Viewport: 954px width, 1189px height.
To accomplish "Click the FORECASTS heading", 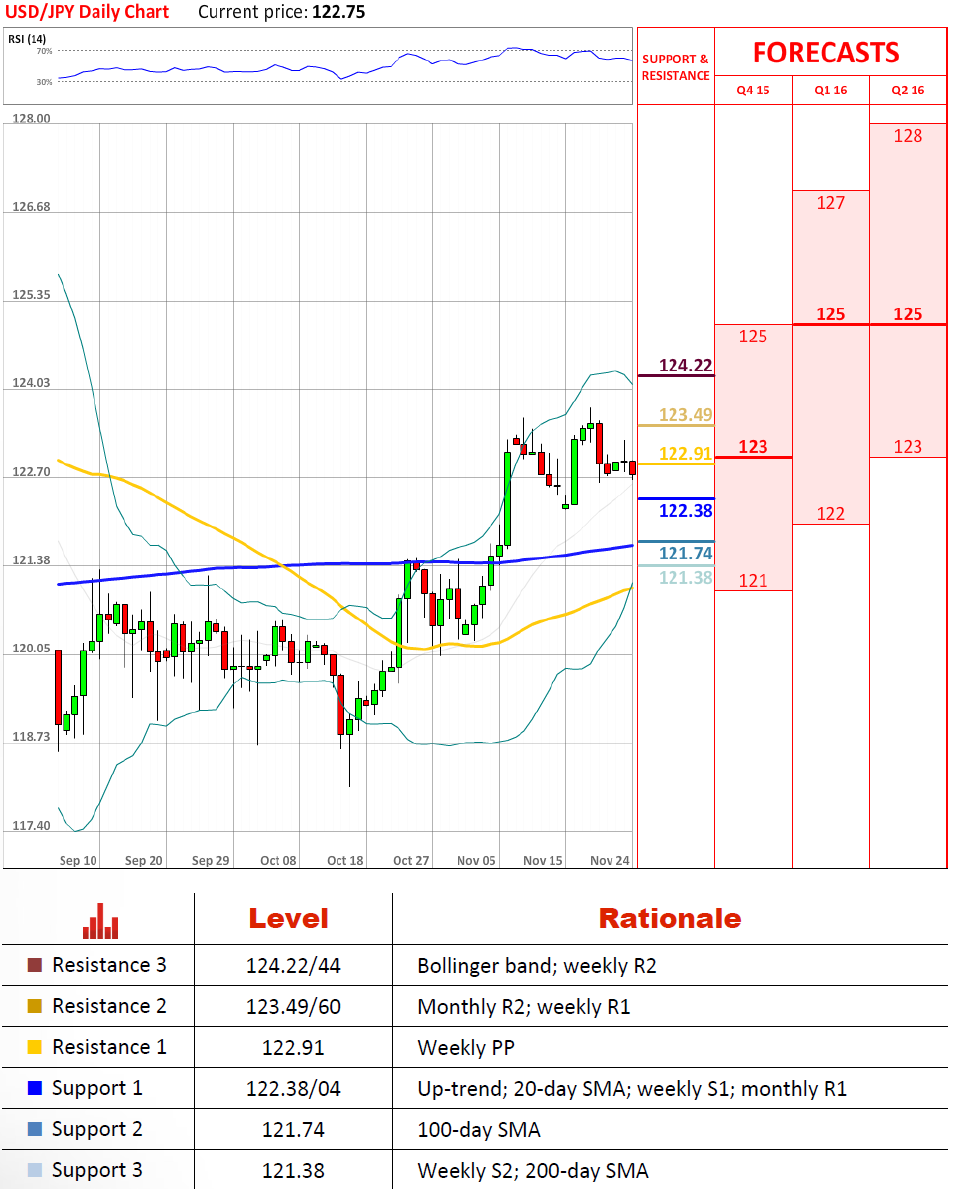I will point(826,52).
